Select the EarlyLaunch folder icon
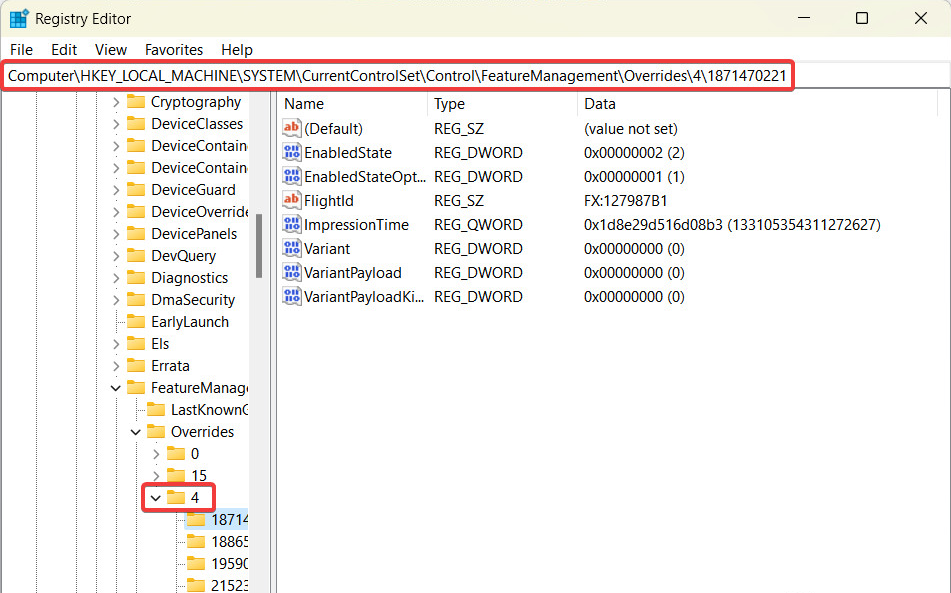Image resolution: width=951 pixels, height=593 pixels. coord(136,322)
